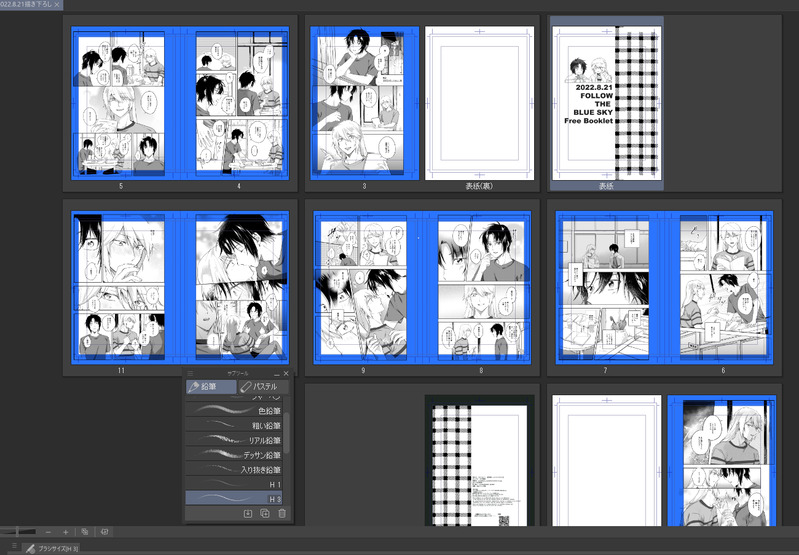Switch to the 鉛筆 pencil tool group tab
This screenshot has height=555, width=799.
coord(211,387)
